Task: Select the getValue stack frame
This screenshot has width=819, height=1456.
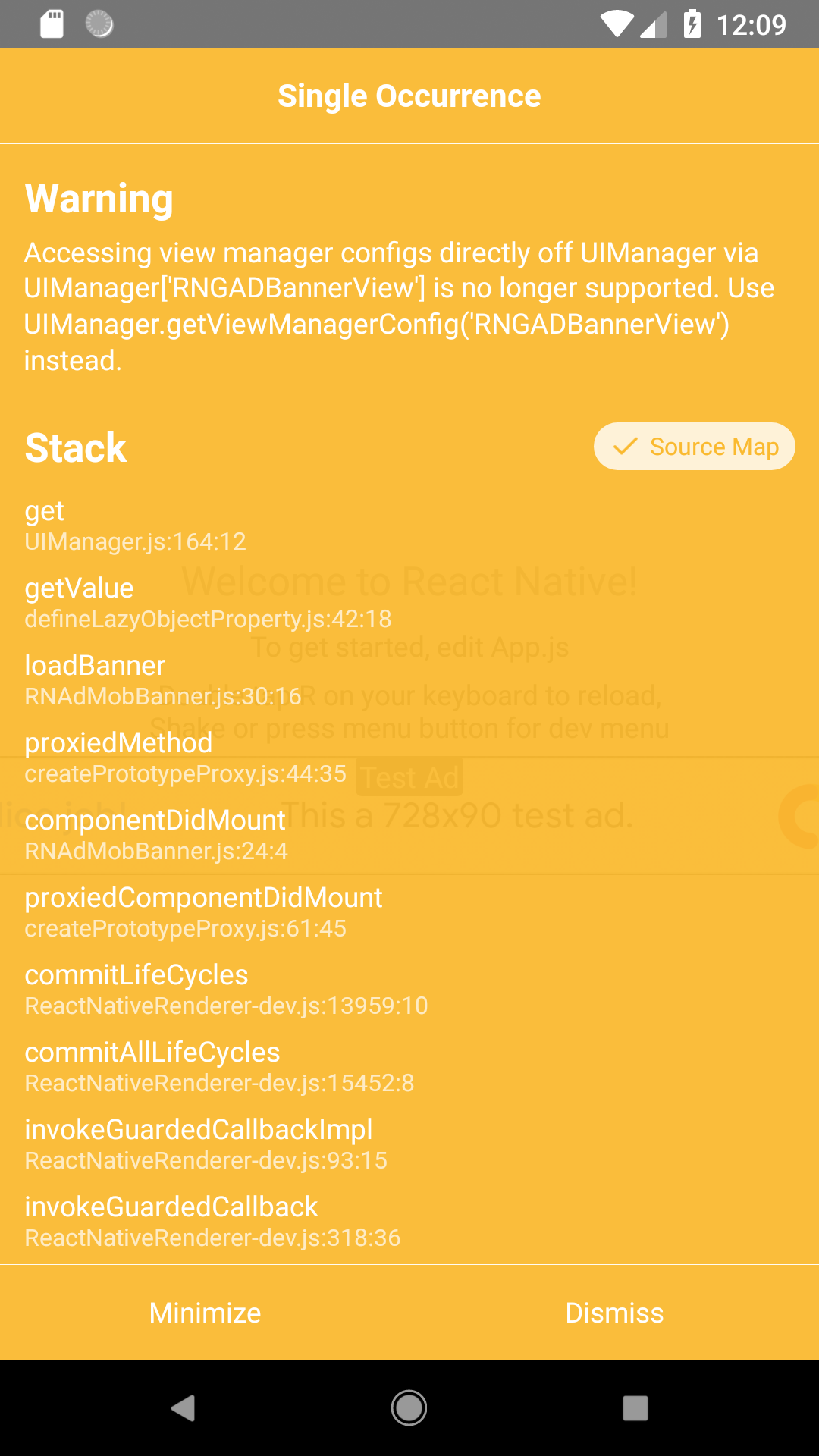Action: pos(209,601)
